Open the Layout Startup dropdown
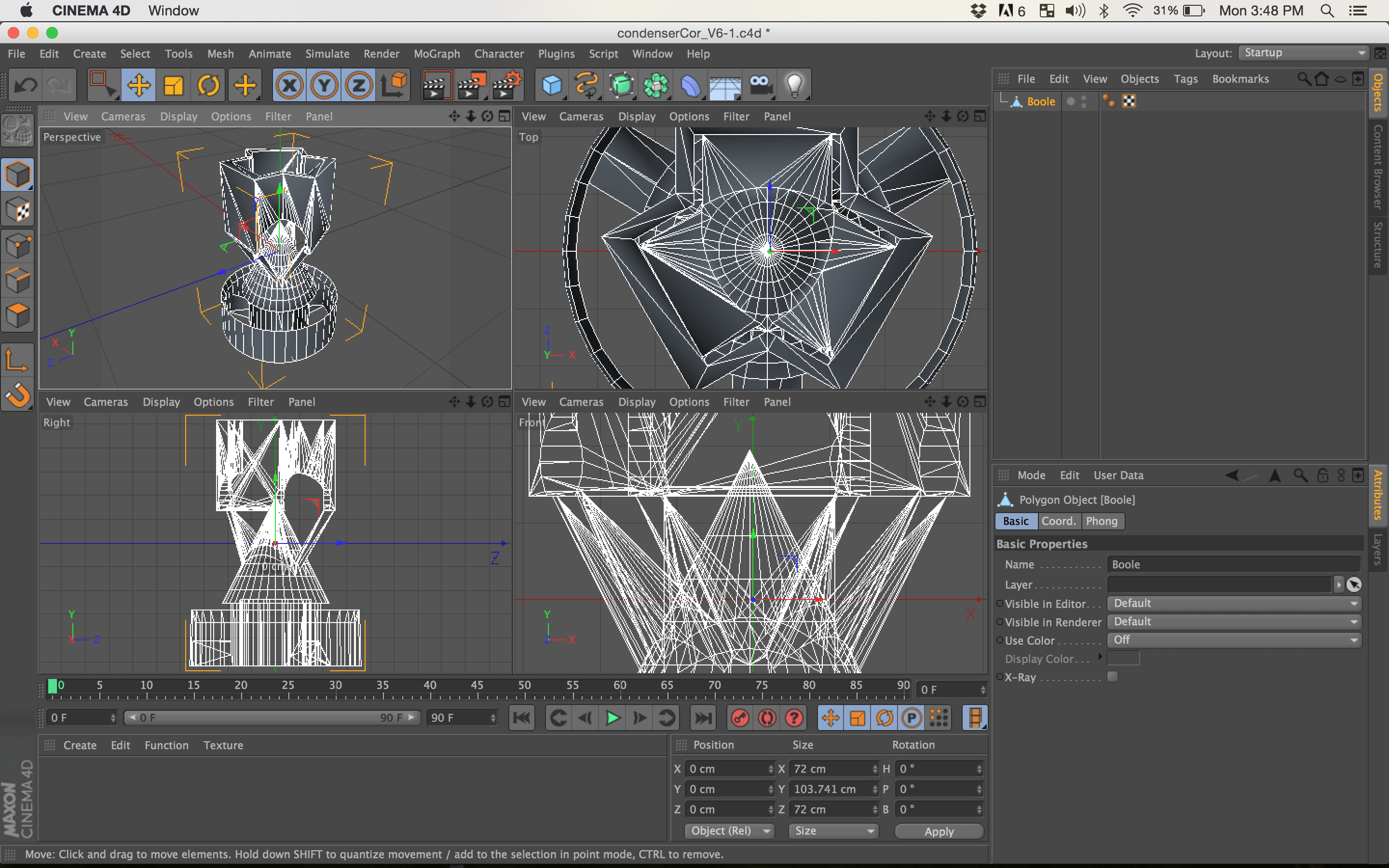 tap(1304, 53)
